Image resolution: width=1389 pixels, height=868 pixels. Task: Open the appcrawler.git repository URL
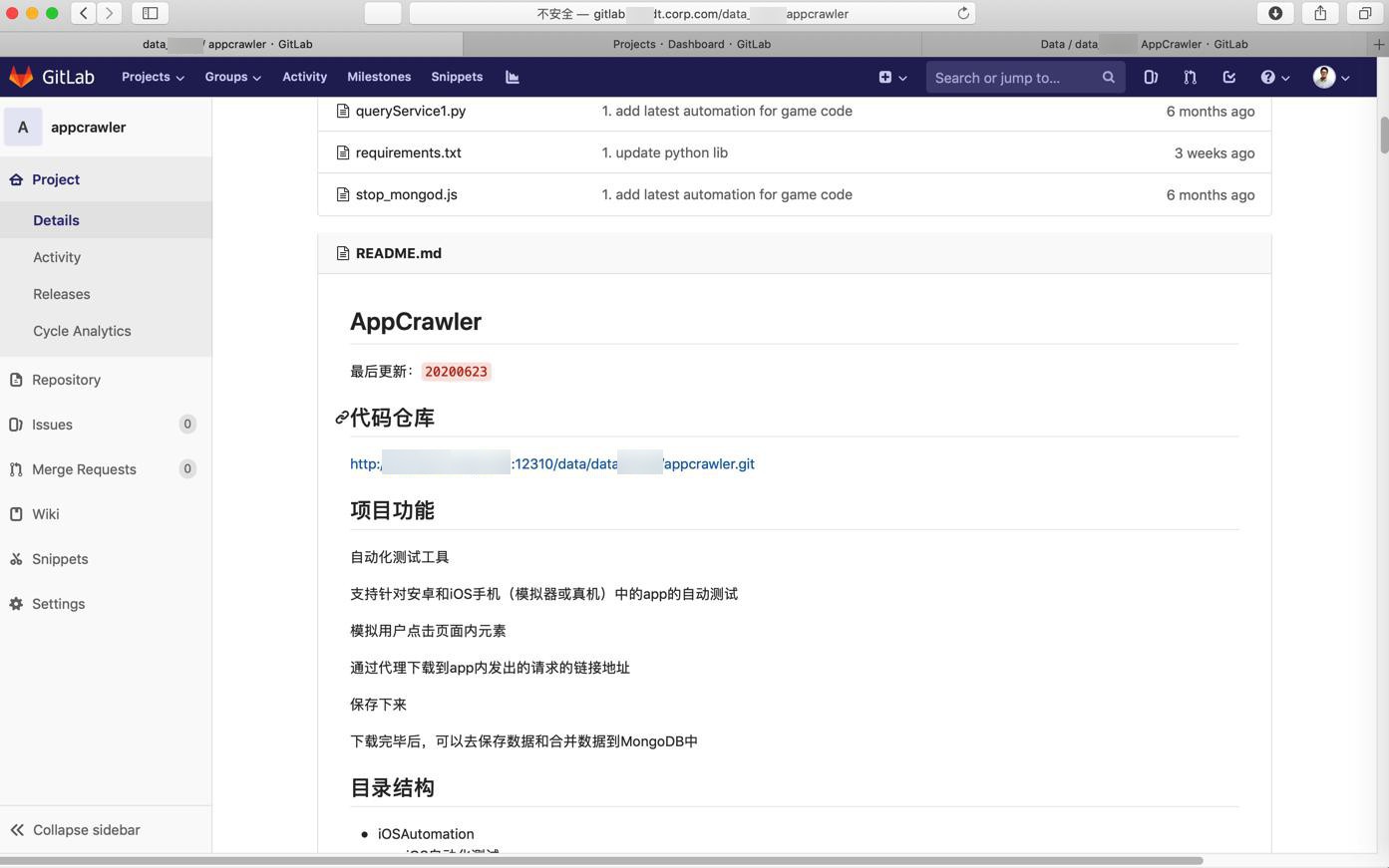tap(552, 463)
